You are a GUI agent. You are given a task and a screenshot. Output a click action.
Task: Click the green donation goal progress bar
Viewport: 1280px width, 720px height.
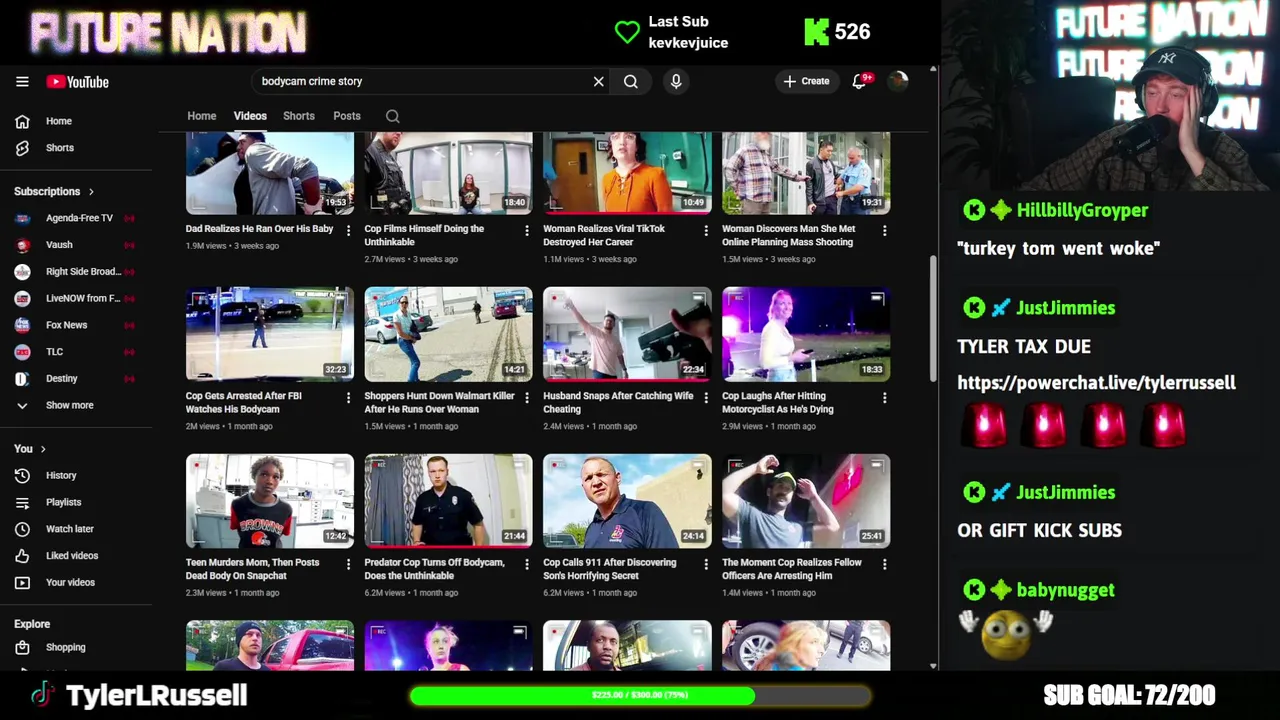pyautogui.click(x=640, y=695)
